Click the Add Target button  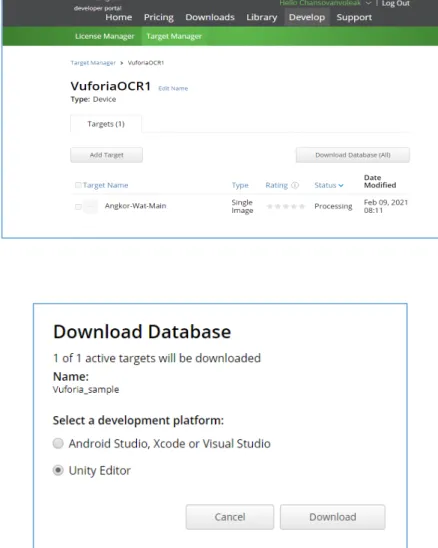pyautogui.click(x=107, y=155)
